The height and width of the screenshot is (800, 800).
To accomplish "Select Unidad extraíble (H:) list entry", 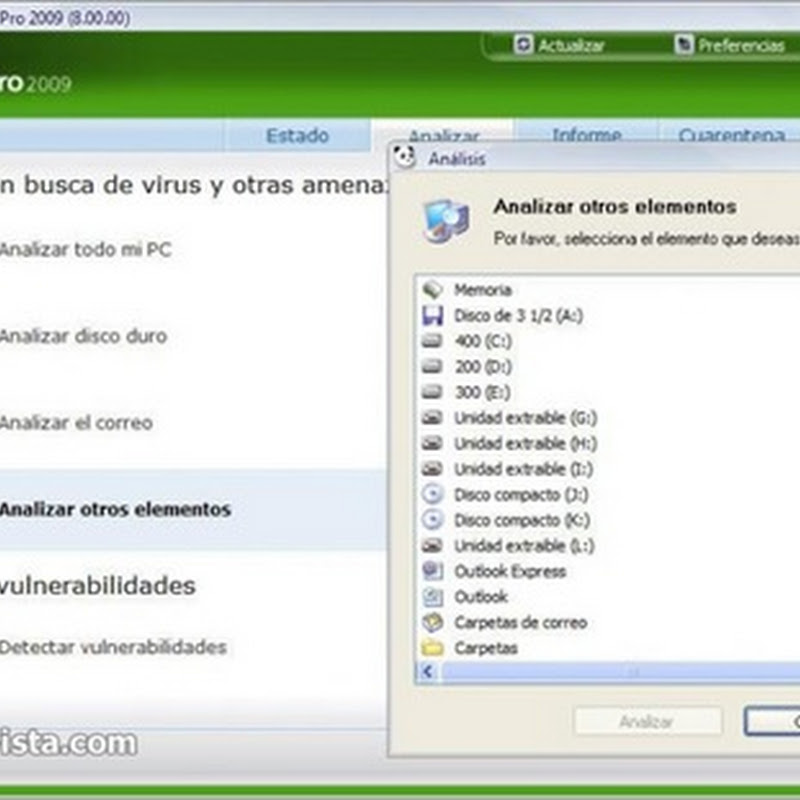I will tap(526, 443).
